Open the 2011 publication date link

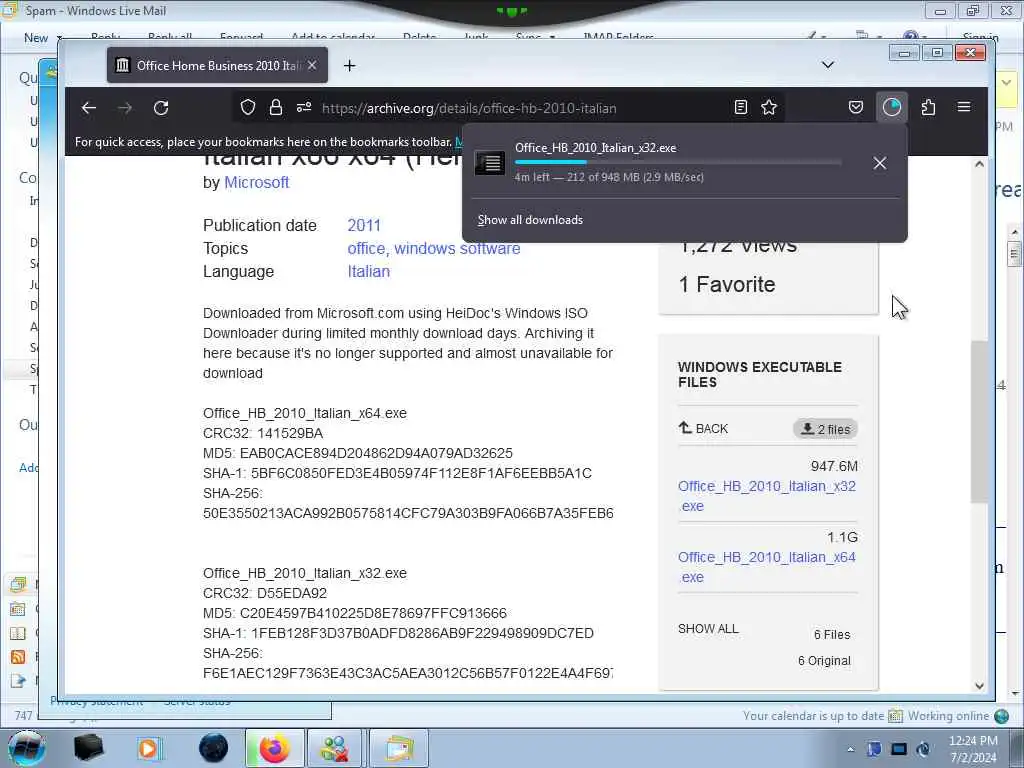[x=364, y=225]
